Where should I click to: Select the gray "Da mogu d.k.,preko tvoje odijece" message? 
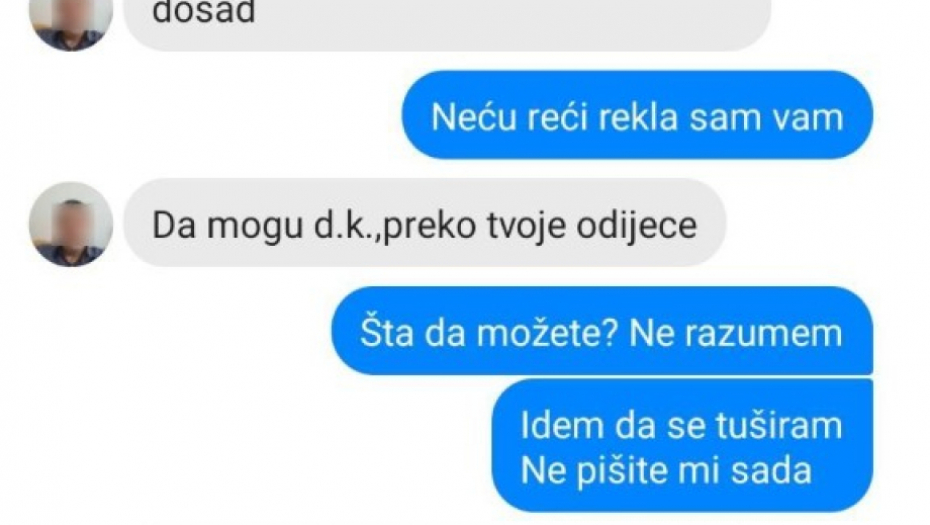[x=425, y=223]
